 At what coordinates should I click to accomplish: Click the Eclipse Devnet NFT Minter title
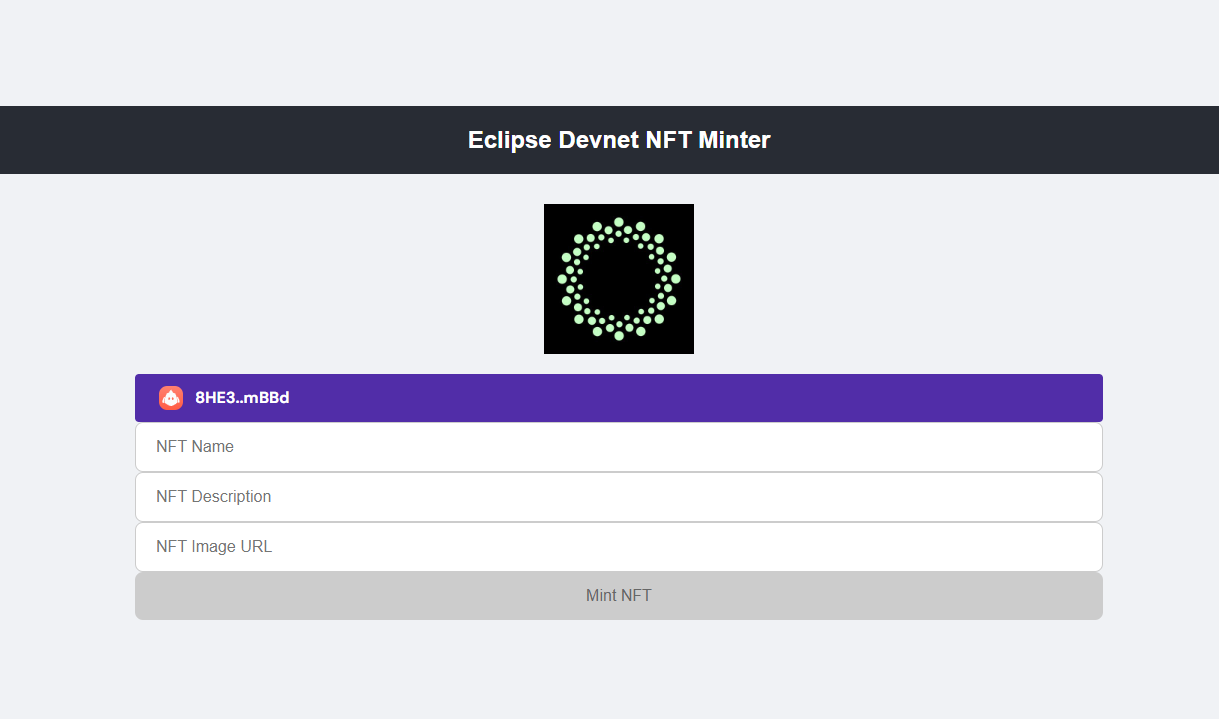619,140
